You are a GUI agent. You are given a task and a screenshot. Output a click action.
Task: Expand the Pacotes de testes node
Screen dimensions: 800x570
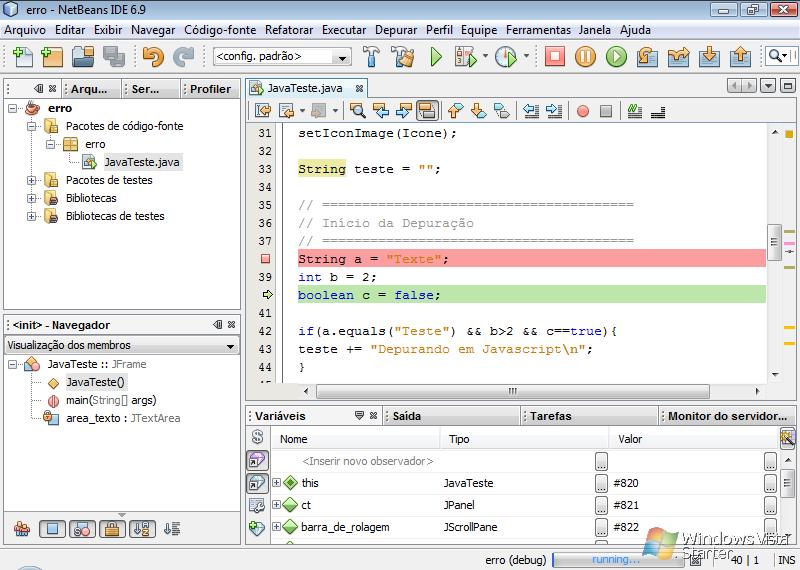pos(32,180)
